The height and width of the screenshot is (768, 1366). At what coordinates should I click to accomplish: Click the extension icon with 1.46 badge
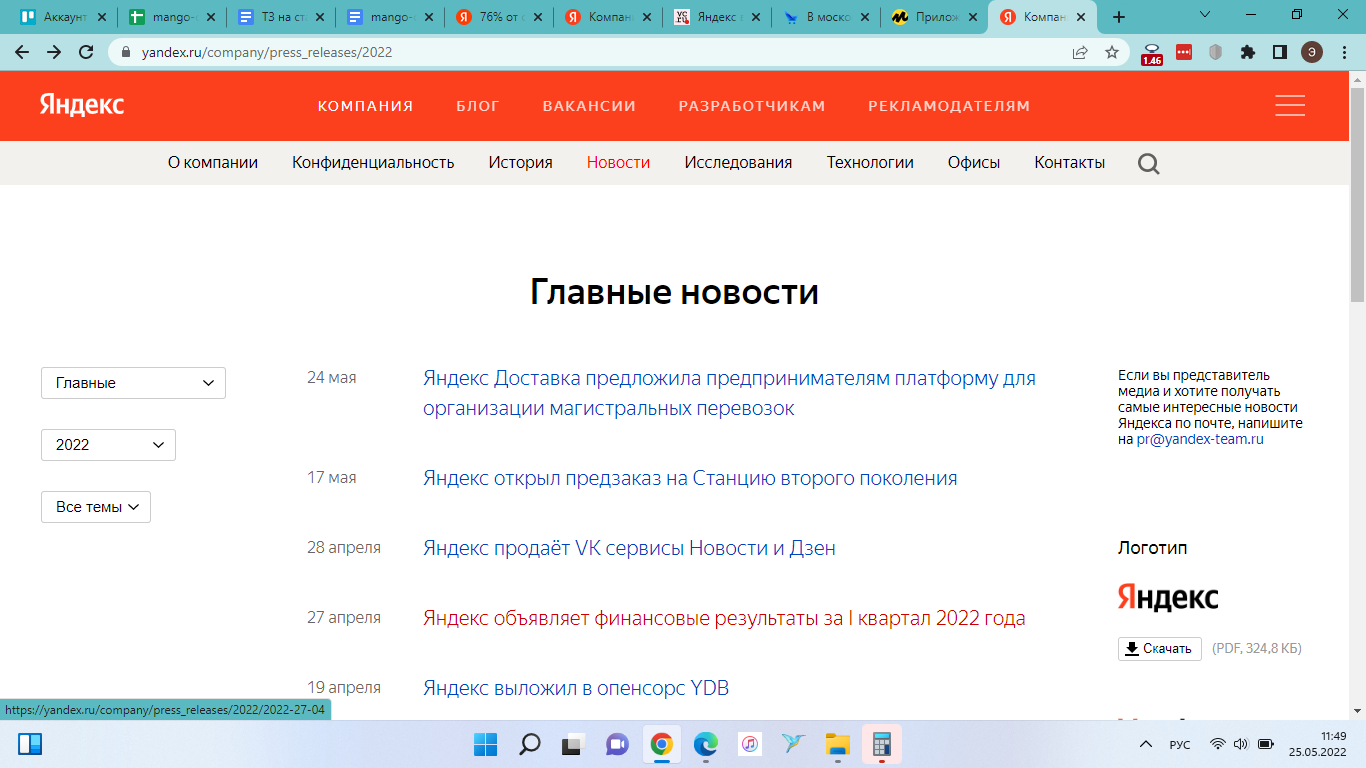[x=1152, y=53]
